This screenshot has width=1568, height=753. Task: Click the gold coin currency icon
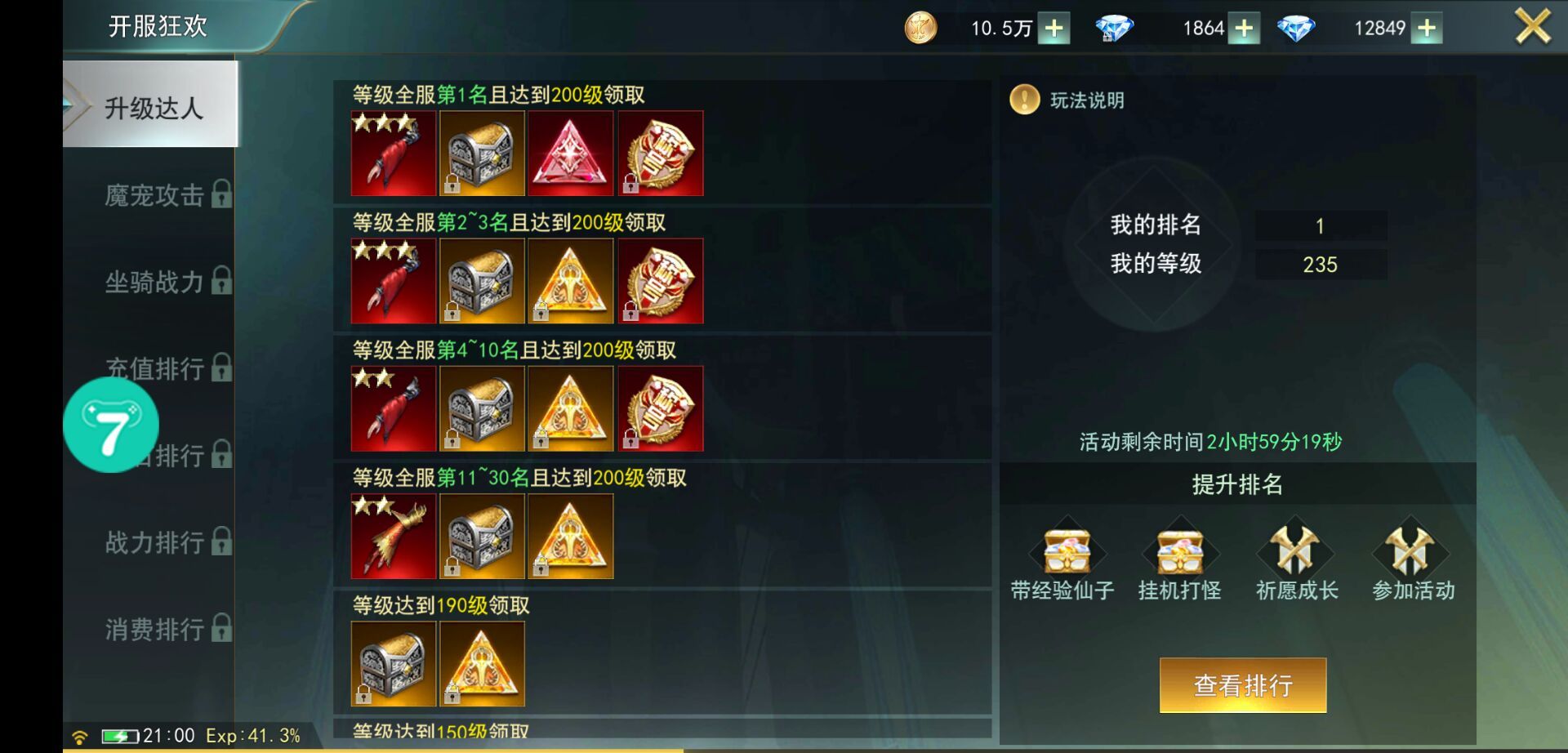point(920,28)
